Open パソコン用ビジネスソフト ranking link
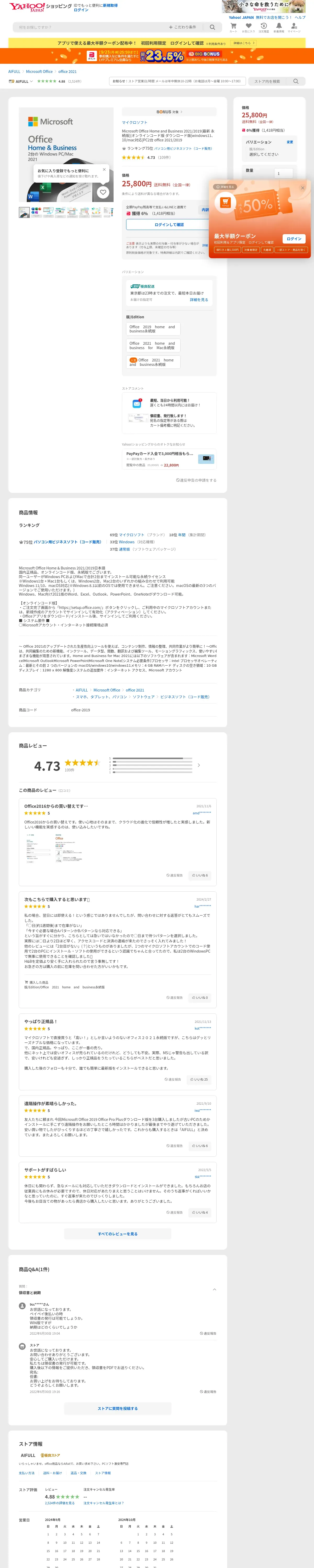The width and height of the screenshot is (314, 1568). [x=183, y=148]
